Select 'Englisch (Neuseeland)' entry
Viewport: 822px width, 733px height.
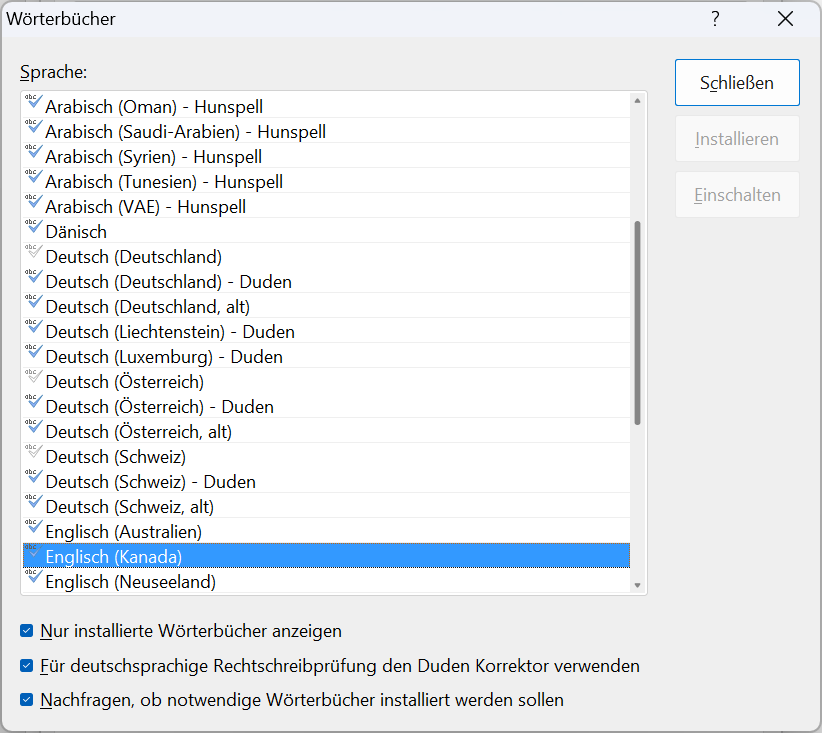tap(326, 581)
